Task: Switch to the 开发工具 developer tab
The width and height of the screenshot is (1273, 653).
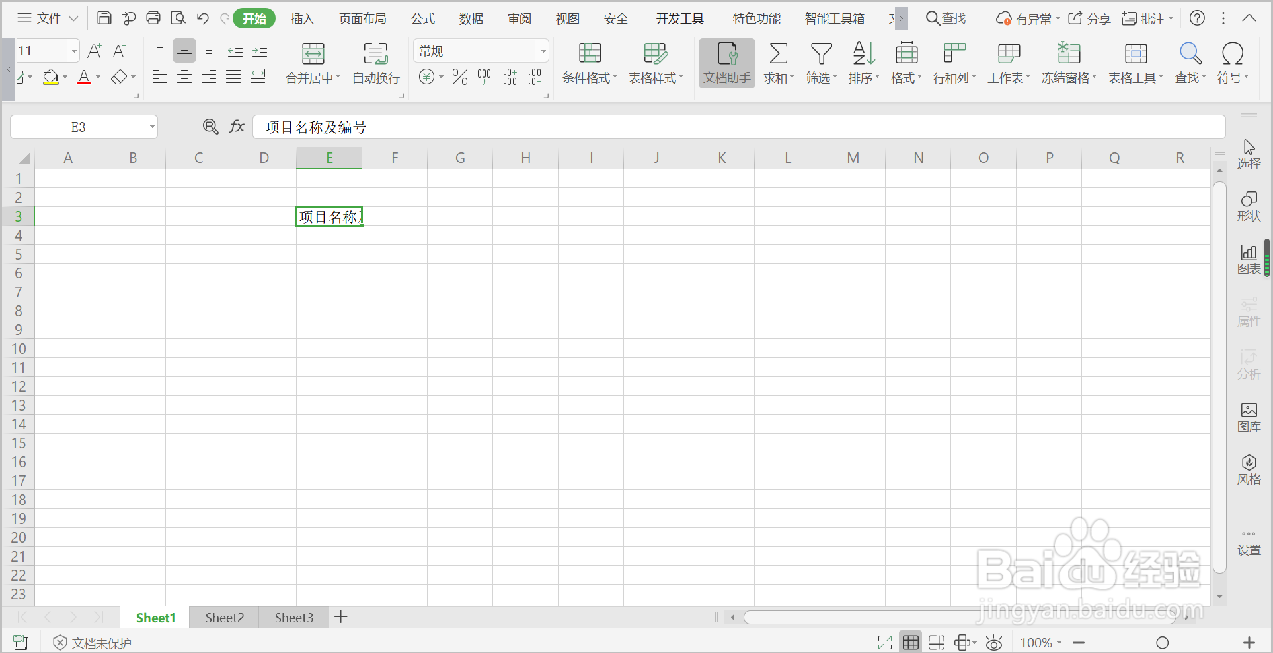Action: [680, 18]
